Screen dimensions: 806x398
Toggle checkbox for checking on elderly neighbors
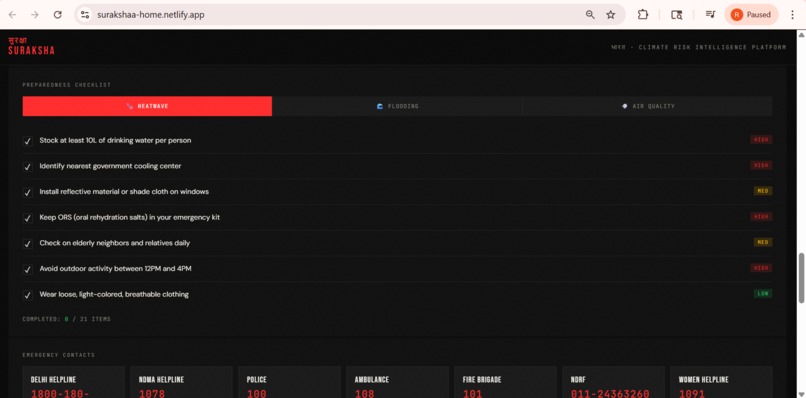pyautogui.click(x=28, y=244)
